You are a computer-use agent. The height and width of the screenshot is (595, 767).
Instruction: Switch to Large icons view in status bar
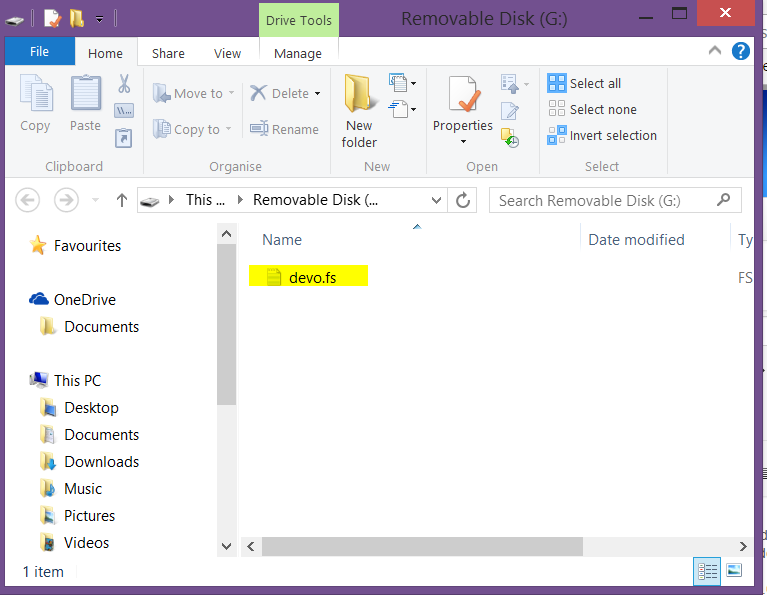[734, 571]
